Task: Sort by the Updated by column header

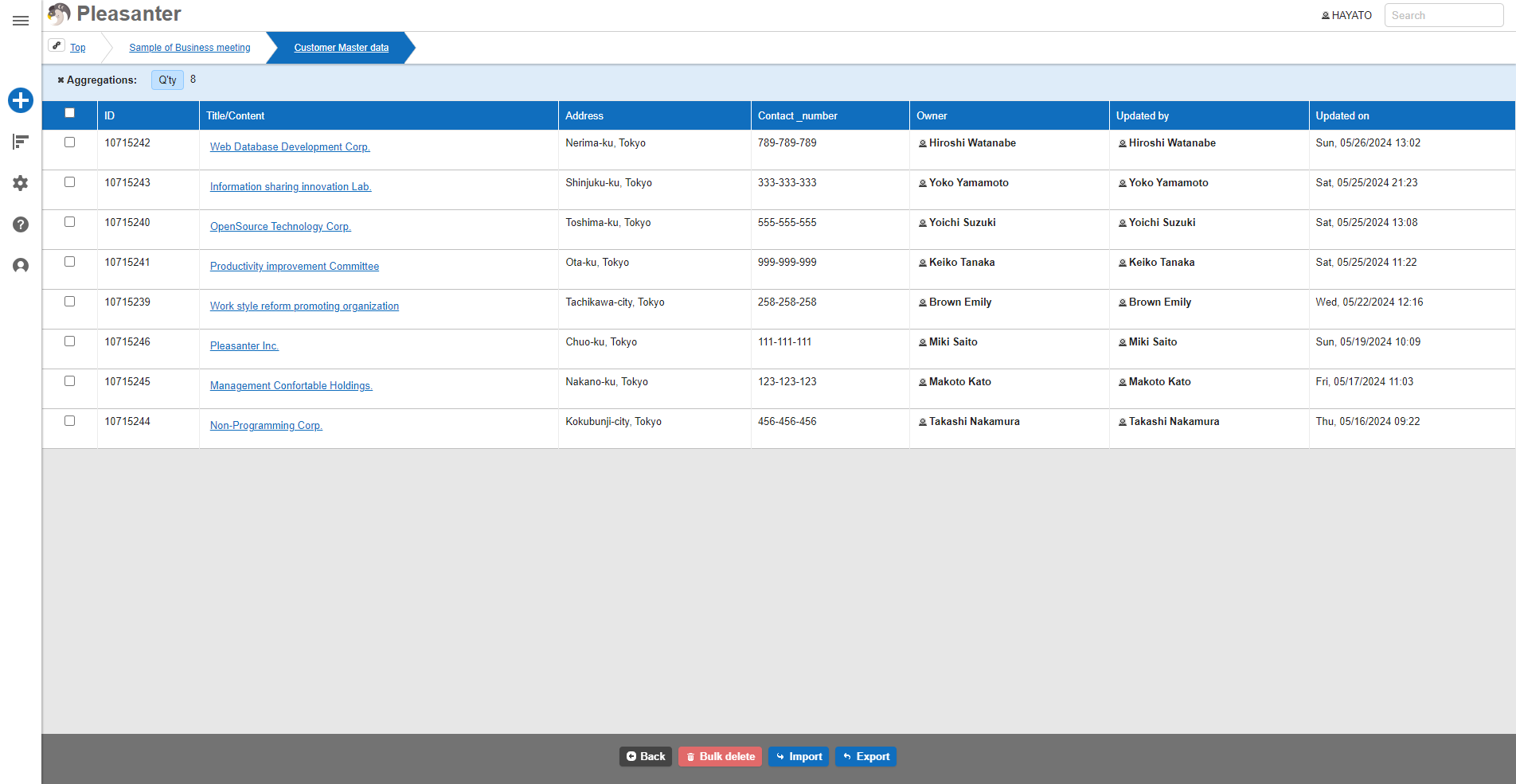Action: point(1209,115)
